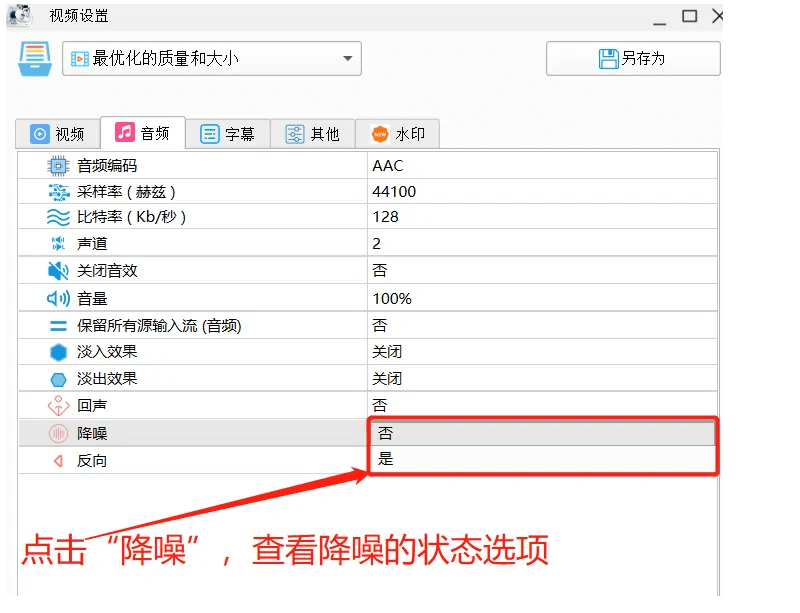Open the 音频编码 AAC value dropdown
The height and width of the screenshot is (613, 800).
tap(542, 166)
